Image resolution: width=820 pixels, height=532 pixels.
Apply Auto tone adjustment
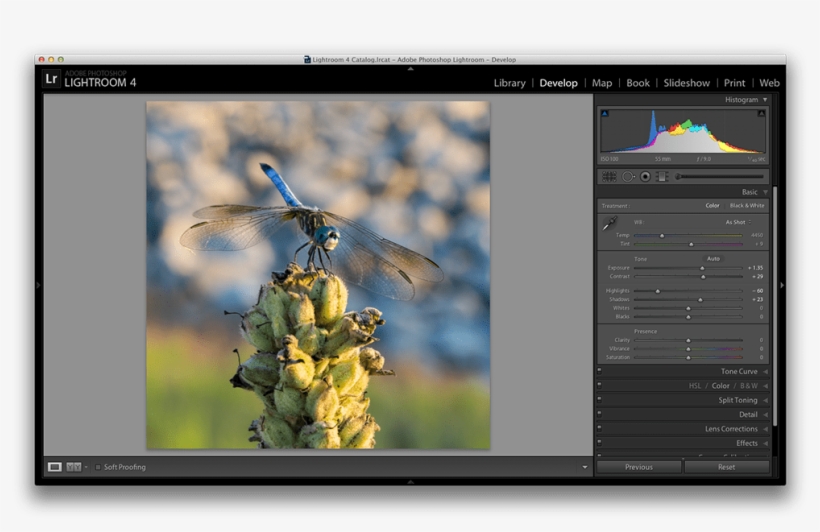click(x=713, y=258)
